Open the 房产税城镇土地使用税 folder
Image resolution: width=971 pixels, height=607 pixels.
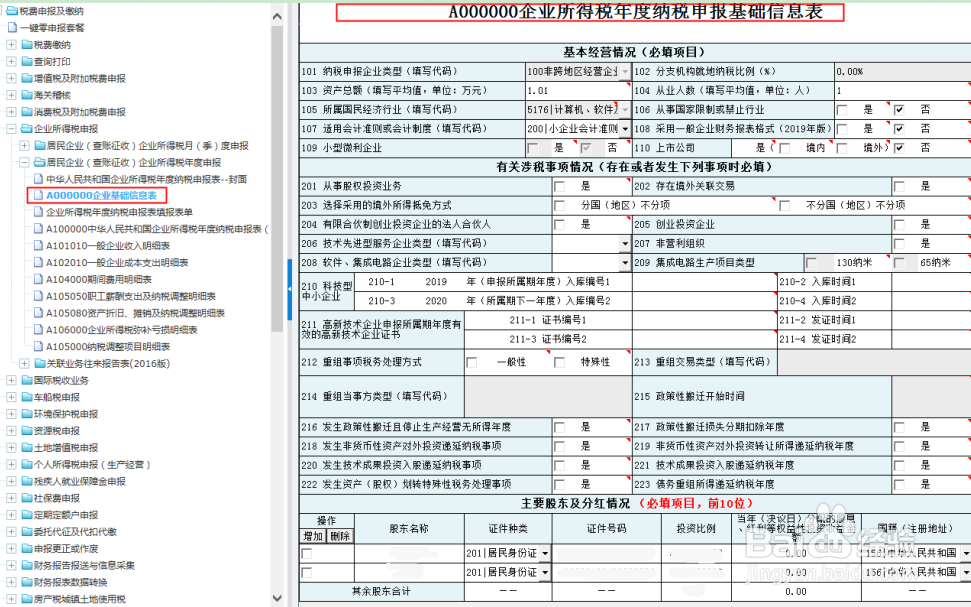coord(80,598)
